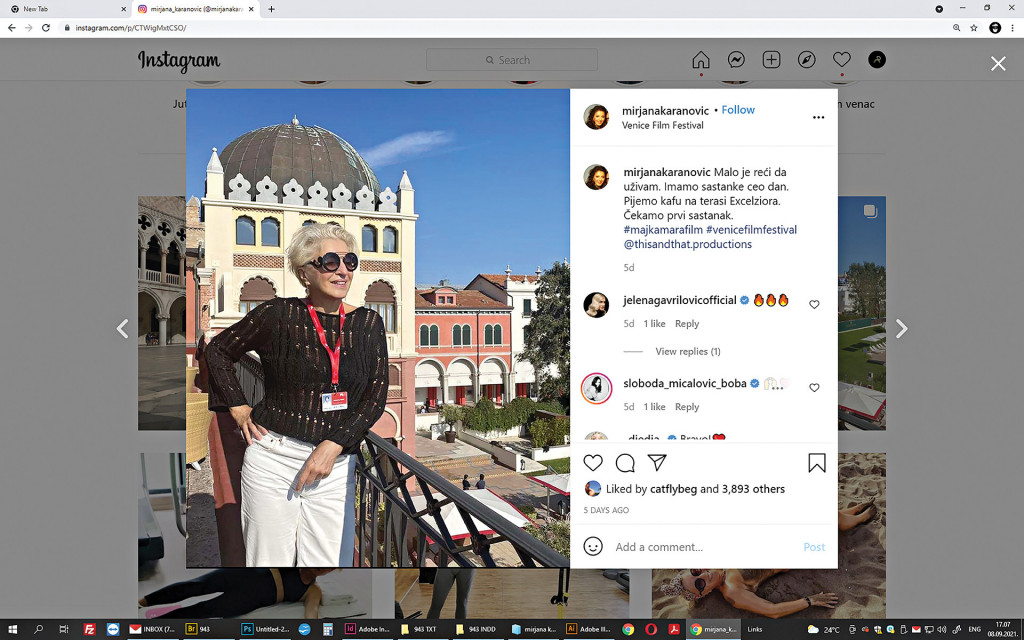Open the Windows Start menu
Screen dimensions: 1024x640
tap(12, 630)
